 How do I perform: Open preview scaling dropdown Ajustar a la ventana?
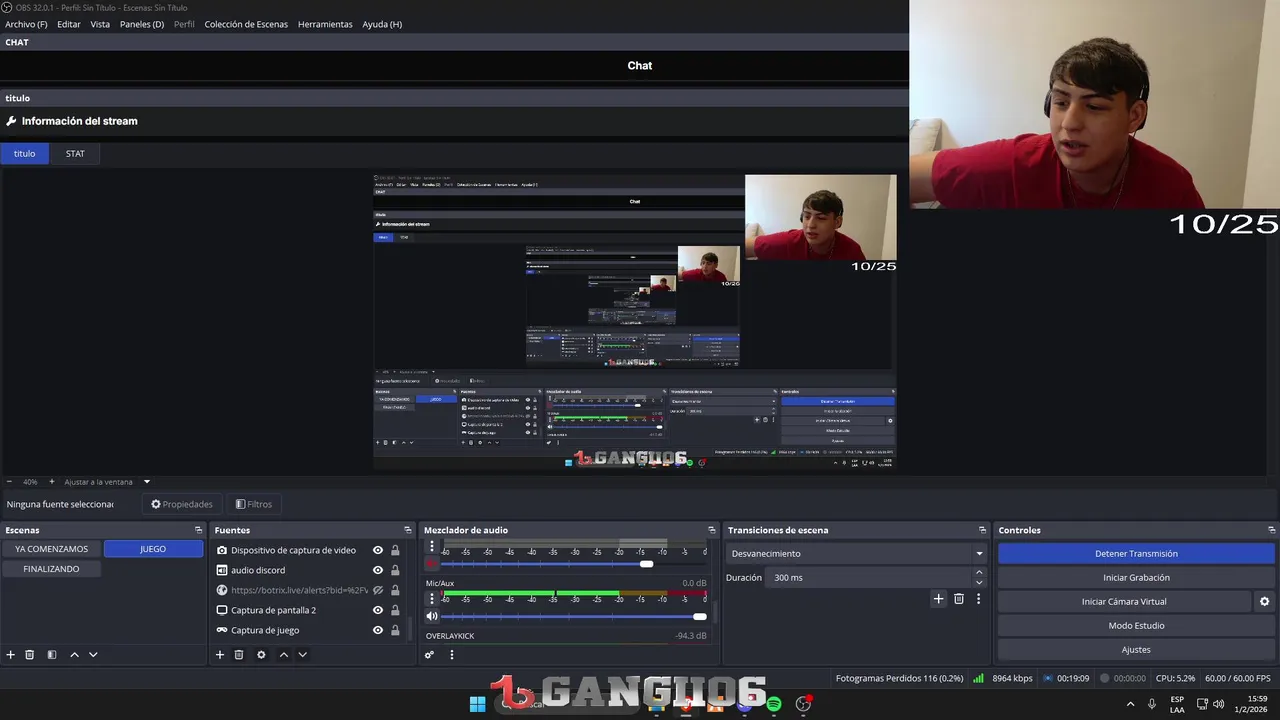pos(107,482)
